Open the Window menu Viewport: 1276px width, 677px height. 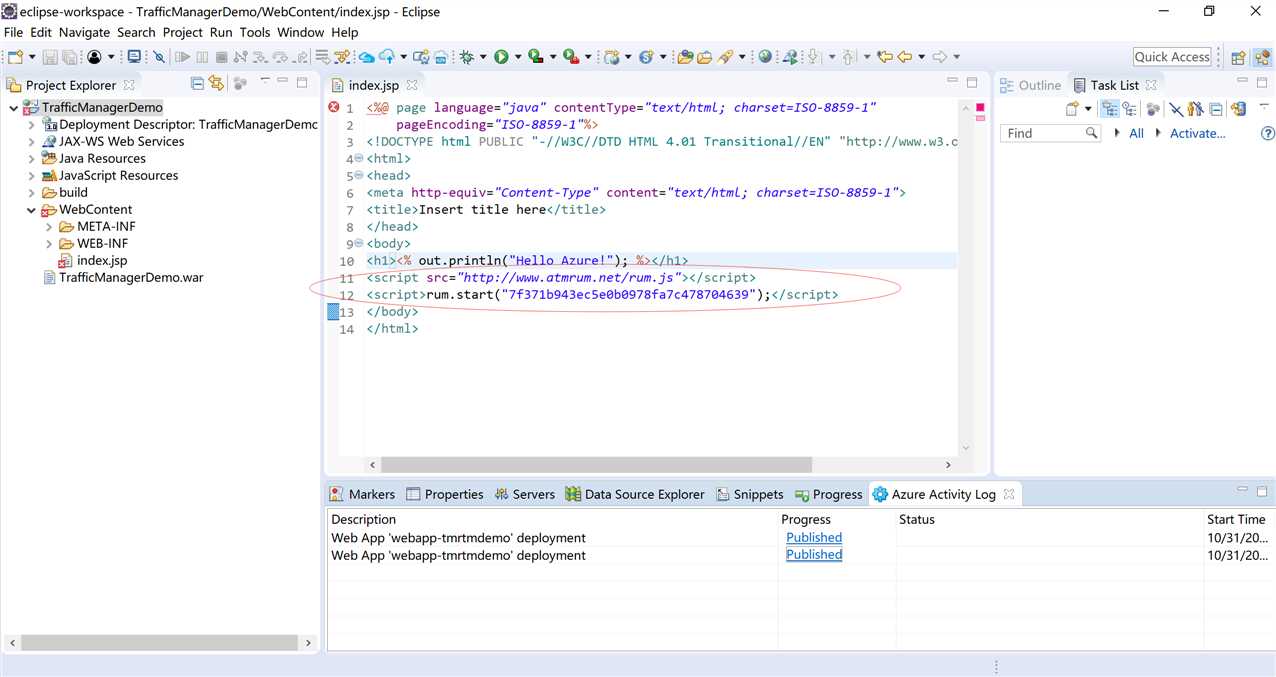pos(301,32)
